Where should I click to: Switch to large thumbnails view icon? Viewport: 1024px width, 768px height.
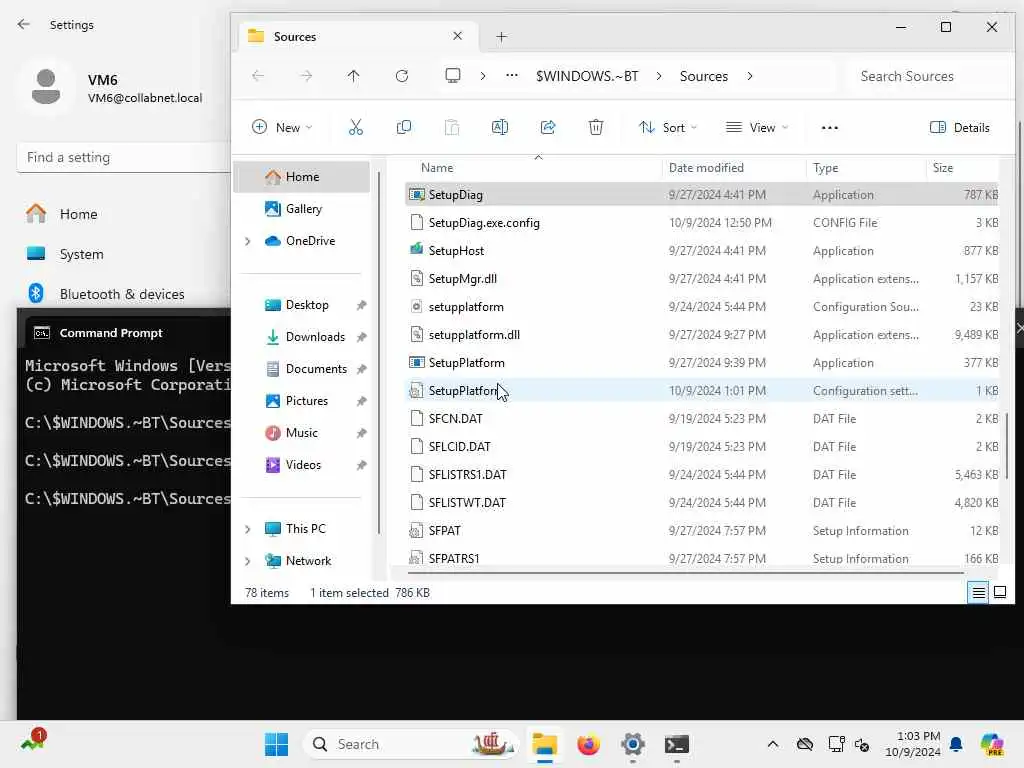pos(999,592)
